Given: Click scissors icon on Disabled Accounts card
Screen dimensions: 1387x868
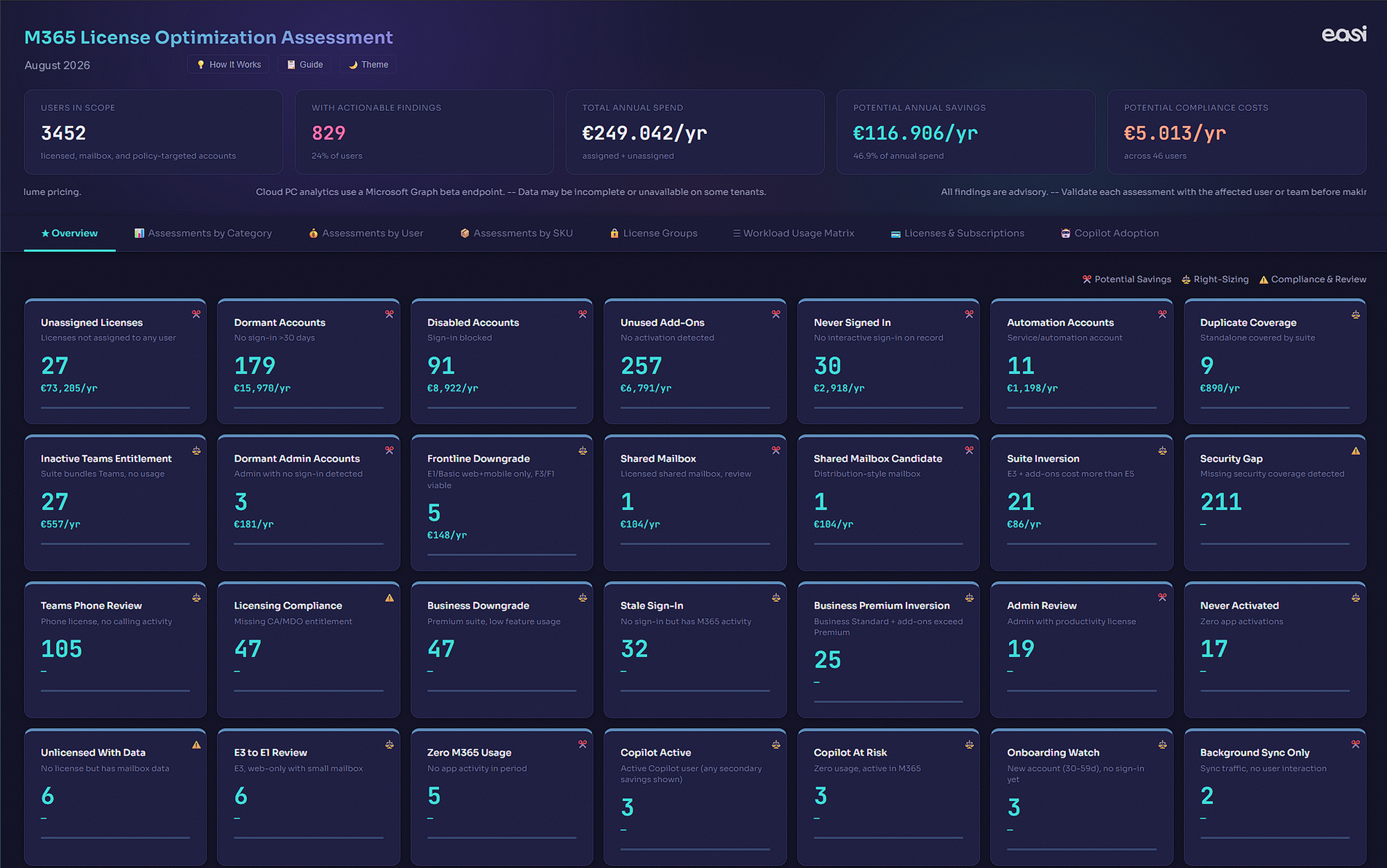Looking at the screenshot, I should coord(583,314).
